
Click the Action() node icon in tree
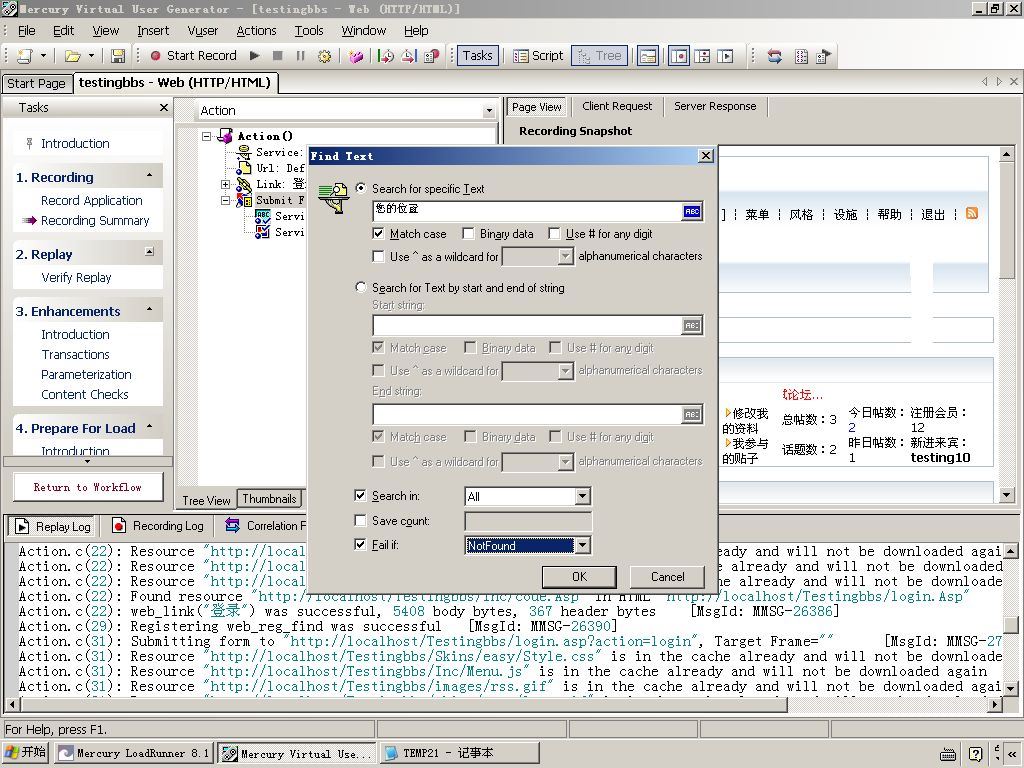(x=225, y=136)
